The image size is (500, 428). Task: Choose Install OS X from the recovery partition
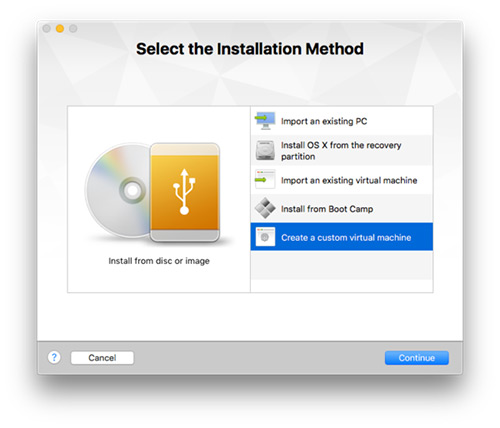(342, 151)
